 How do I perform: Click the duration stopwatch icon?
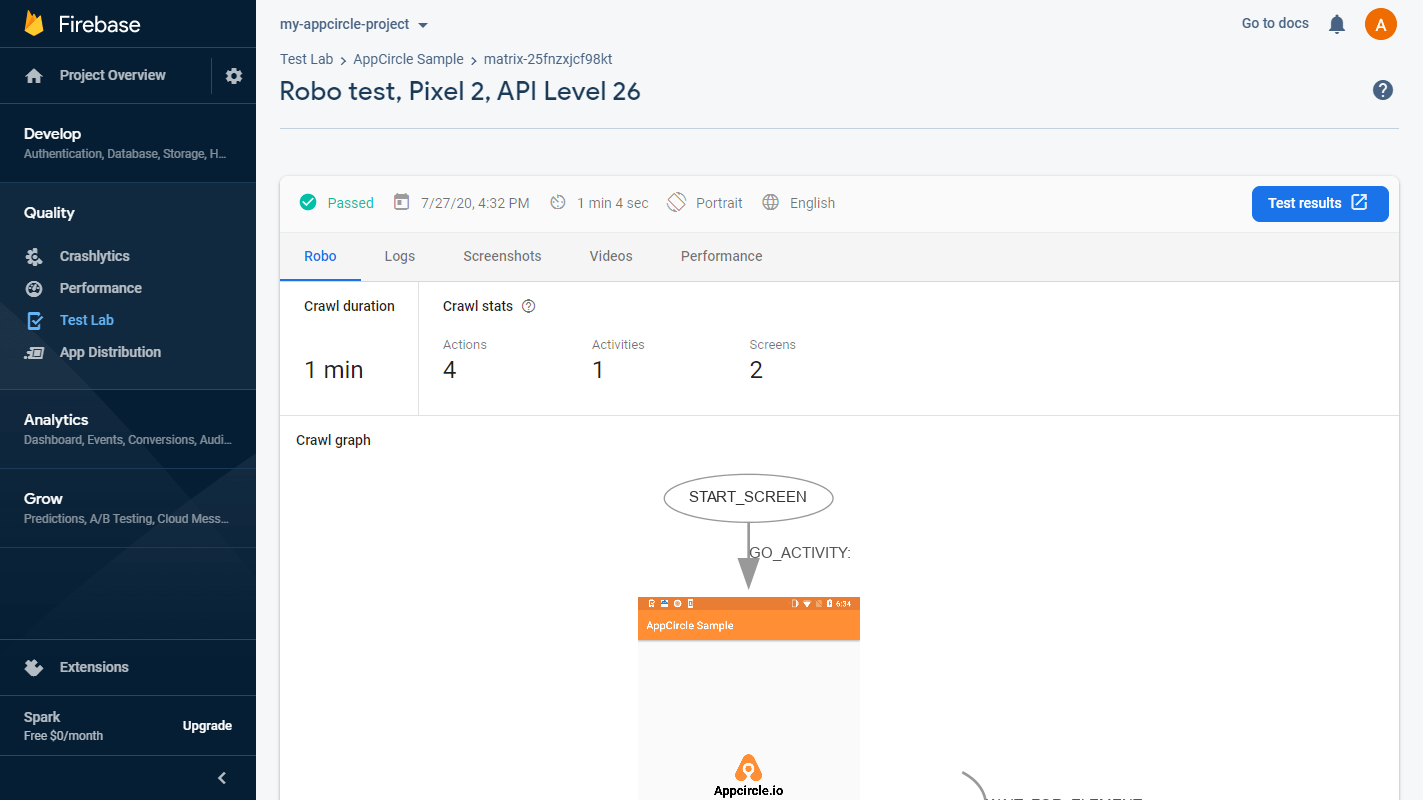[558, 202]
